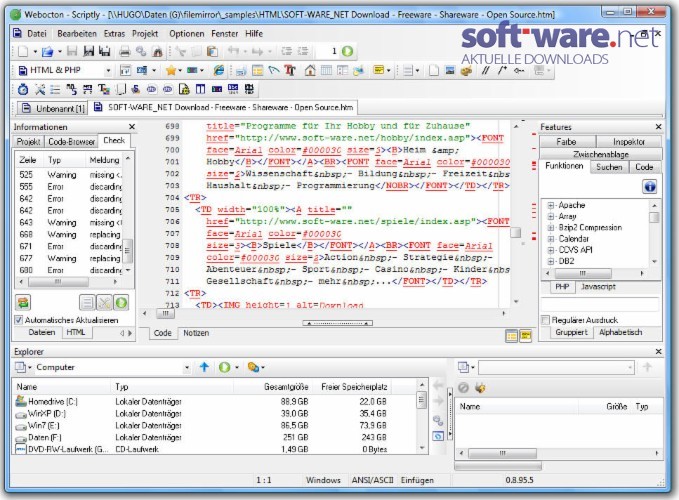Open the Hilfe menu
The height and width of the screenshot is (500, 679).
pyautogui.click(x=254, y=33)
